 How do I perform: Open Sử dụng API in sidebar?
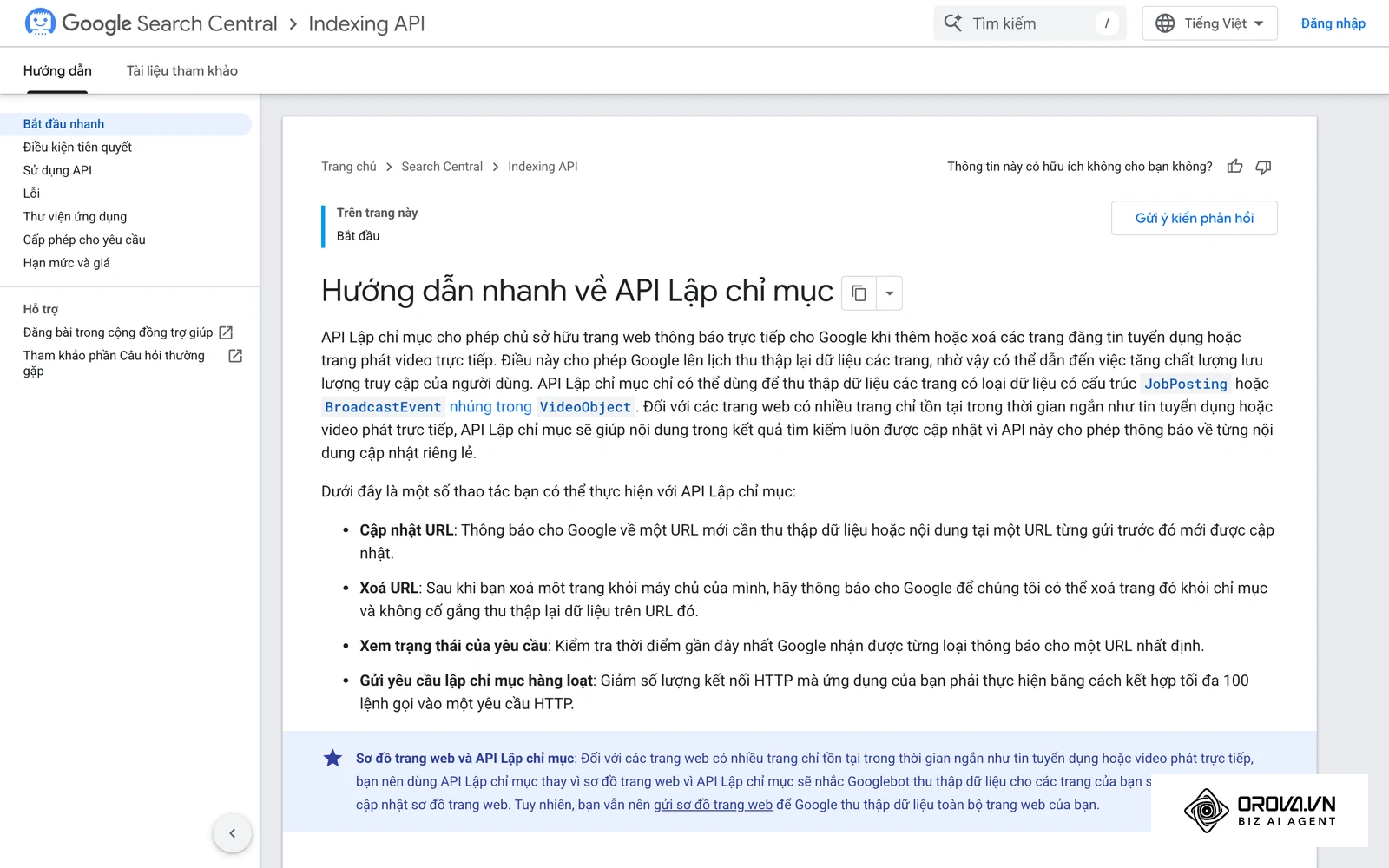[x=57, y=170]
